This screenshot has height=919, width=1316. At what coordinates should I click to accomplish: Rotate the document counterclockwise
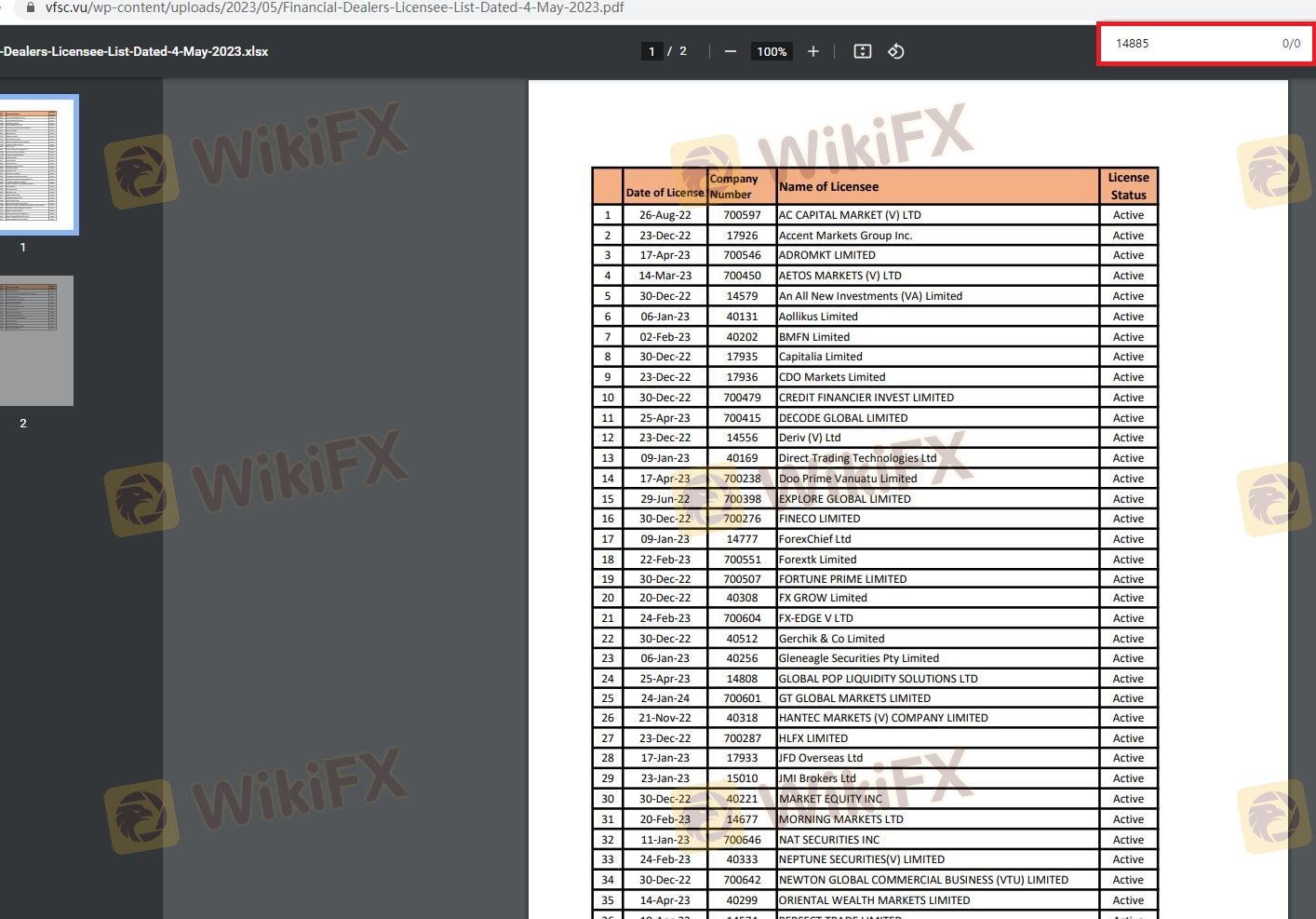(x=896, y=51)
